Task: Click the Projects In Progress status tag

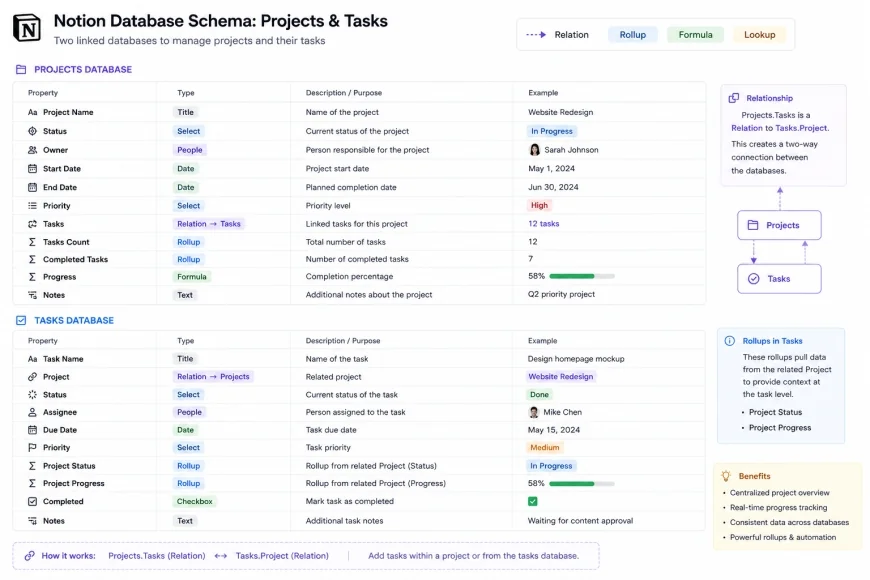Action: coord(552,131)
